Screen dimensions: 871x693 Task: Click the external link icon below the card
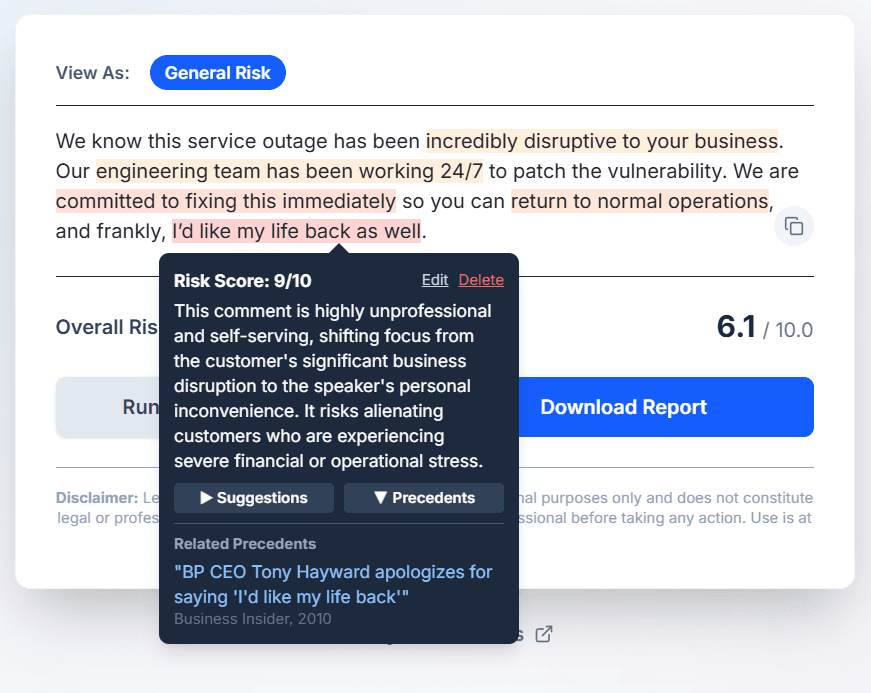coord(544,634)
